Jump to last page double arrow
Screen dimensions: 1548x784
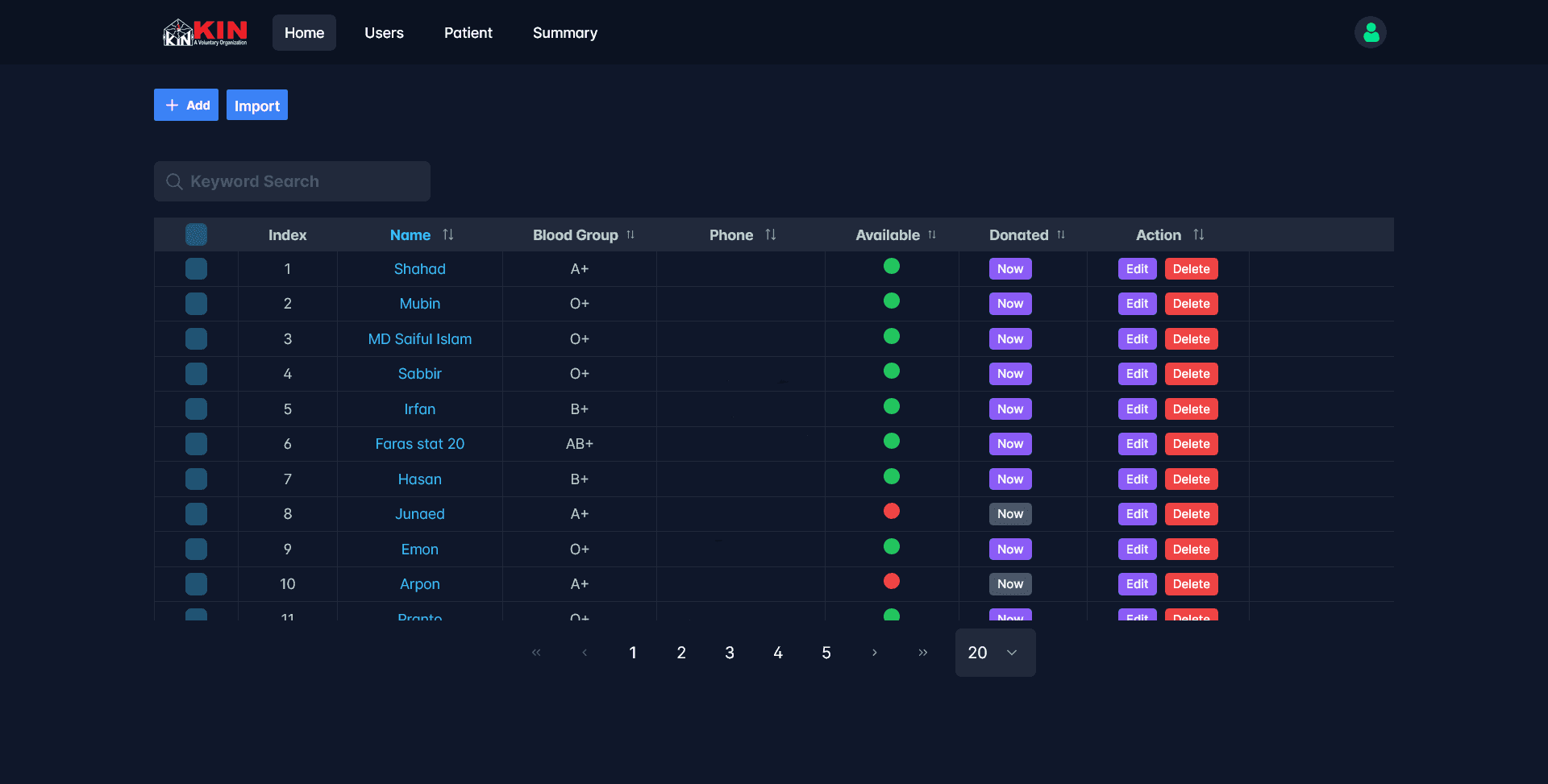click(923, 653)
